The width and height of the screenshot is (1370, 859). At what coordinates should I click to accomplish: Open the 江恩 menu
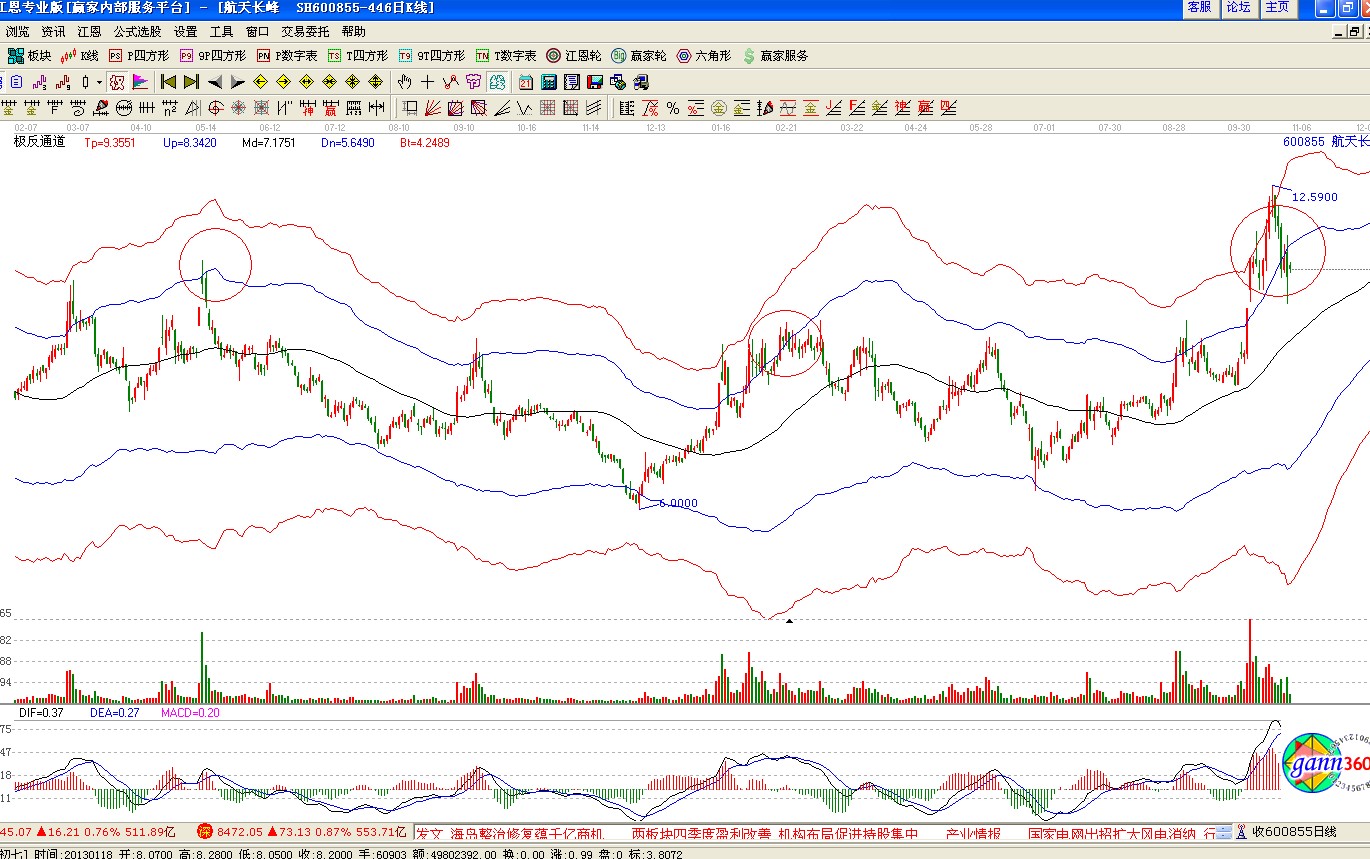coord(89,32)
